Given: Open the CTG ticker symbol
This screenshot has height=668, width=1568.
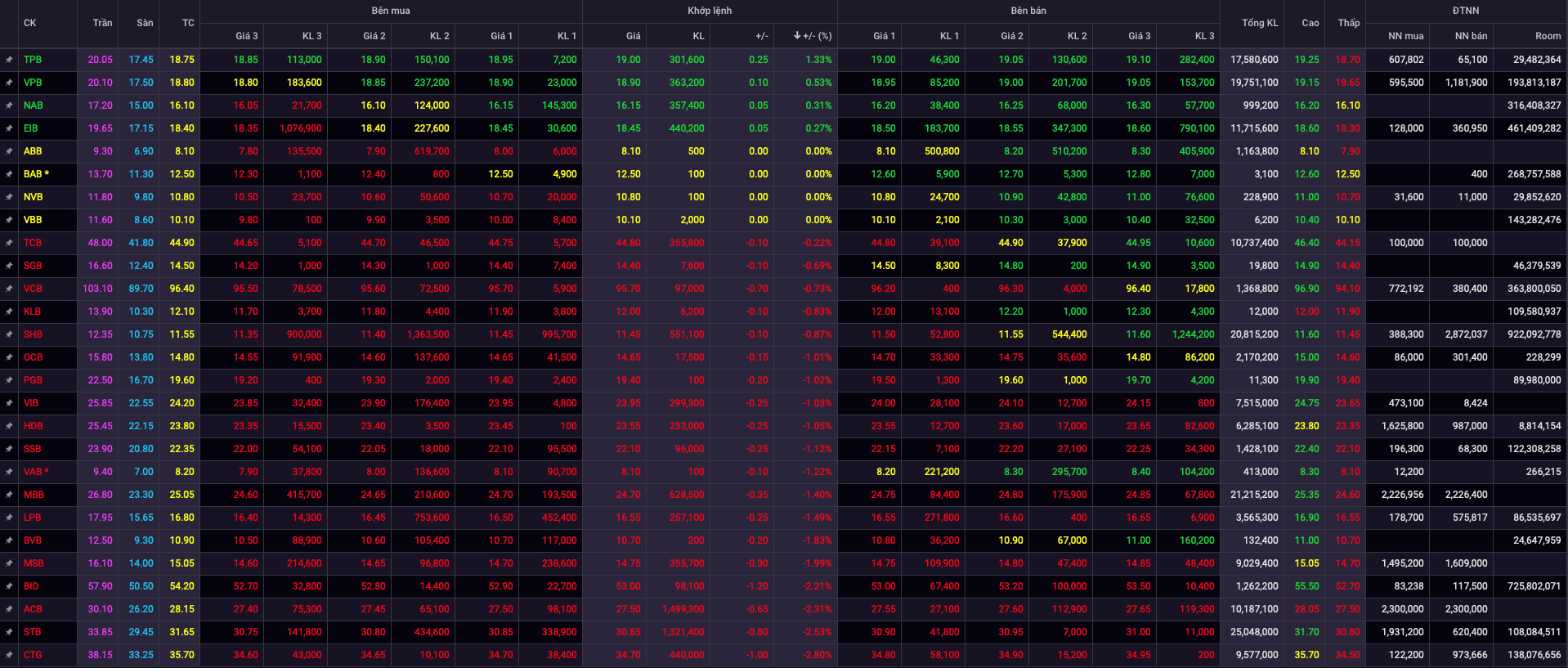Looking at the screenshot, I should 33,655.
